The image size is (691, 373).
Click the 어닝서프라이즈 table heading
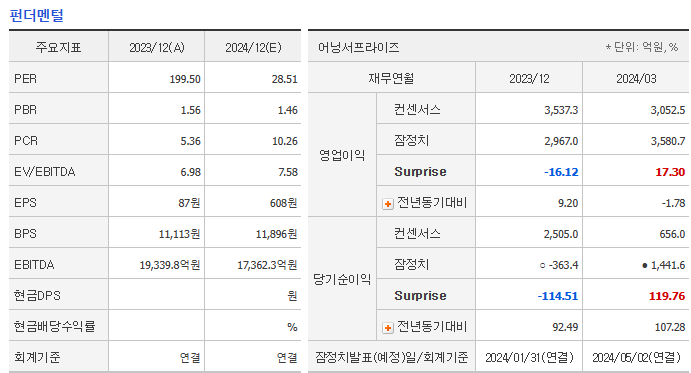coord(359,47)
